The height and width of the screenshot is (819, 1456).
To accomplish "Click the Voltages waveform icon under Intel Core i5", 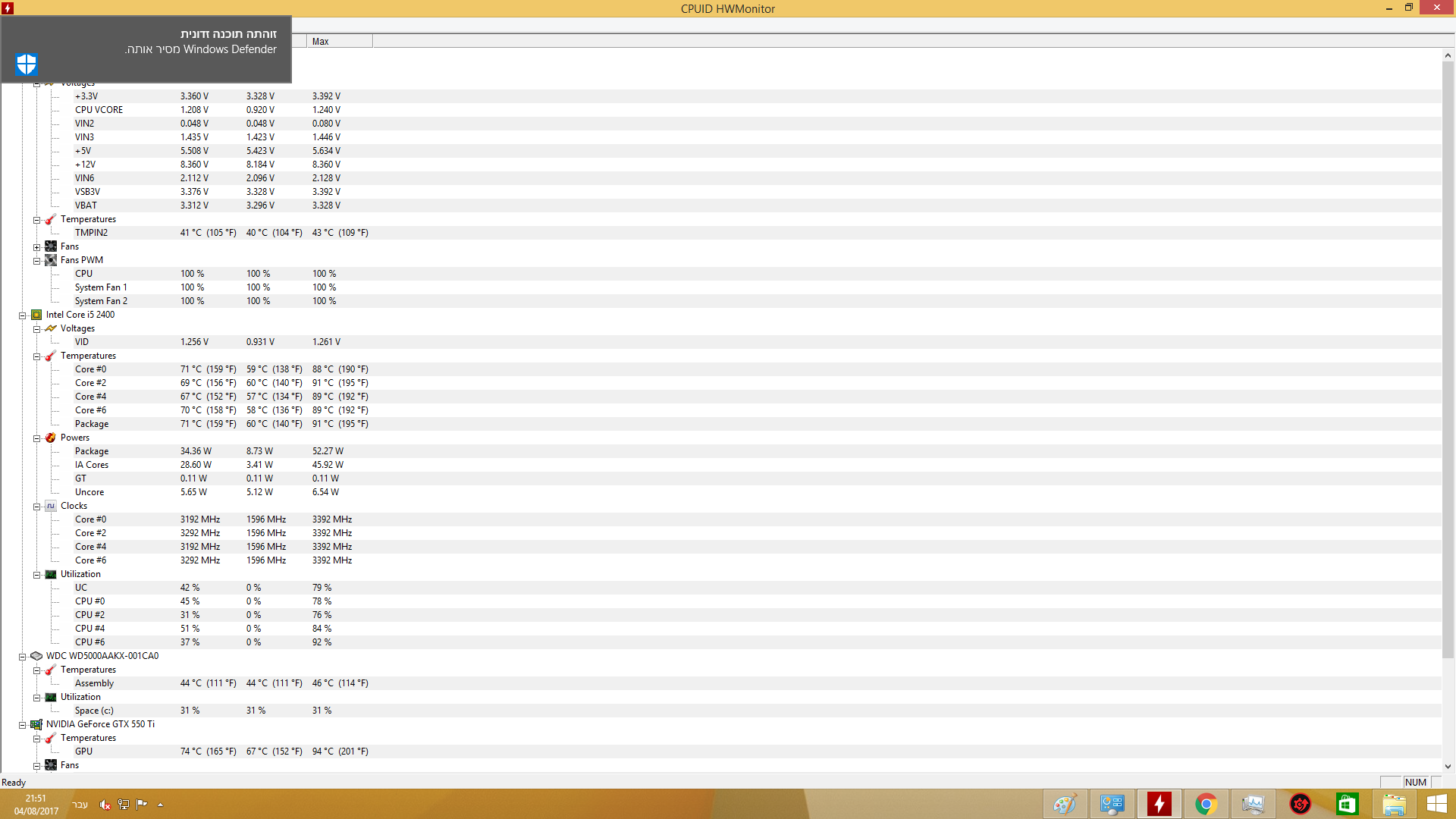I will point(50,328).
